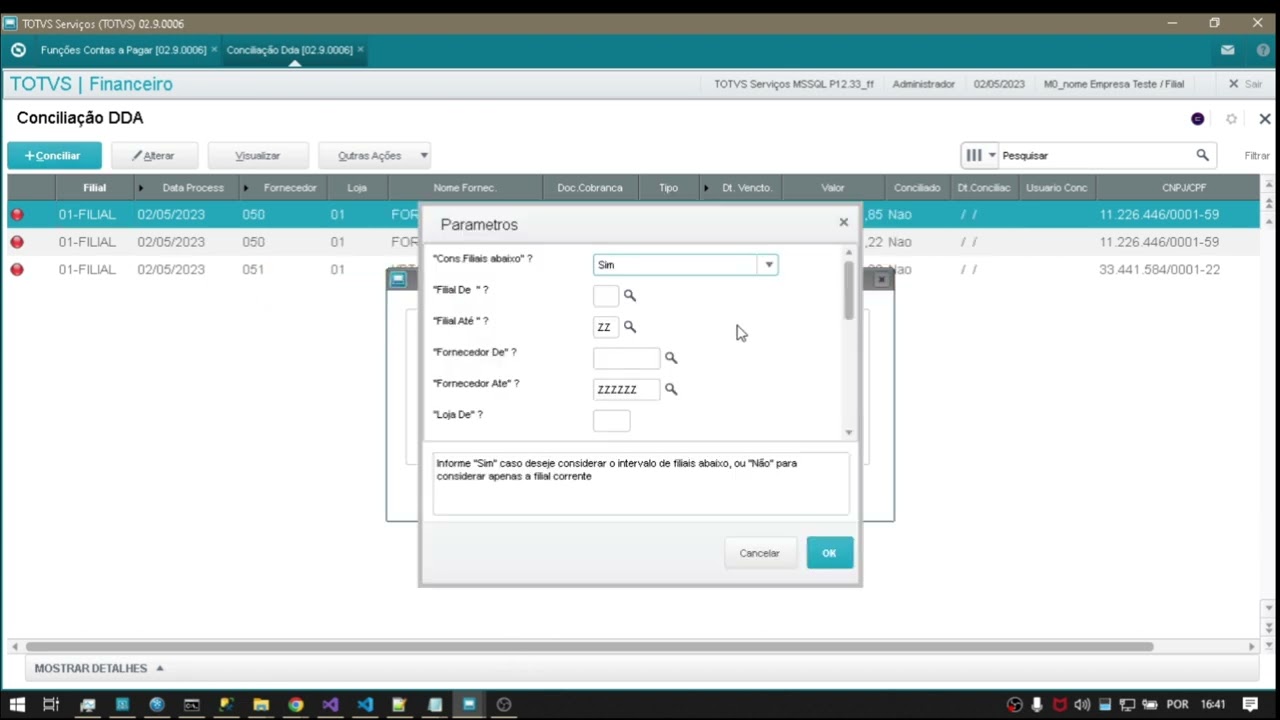Click sort arrow on Dt. Vencto. column
The height and width of the screenshot is (720, 1280).
click(x=706, y=188)
